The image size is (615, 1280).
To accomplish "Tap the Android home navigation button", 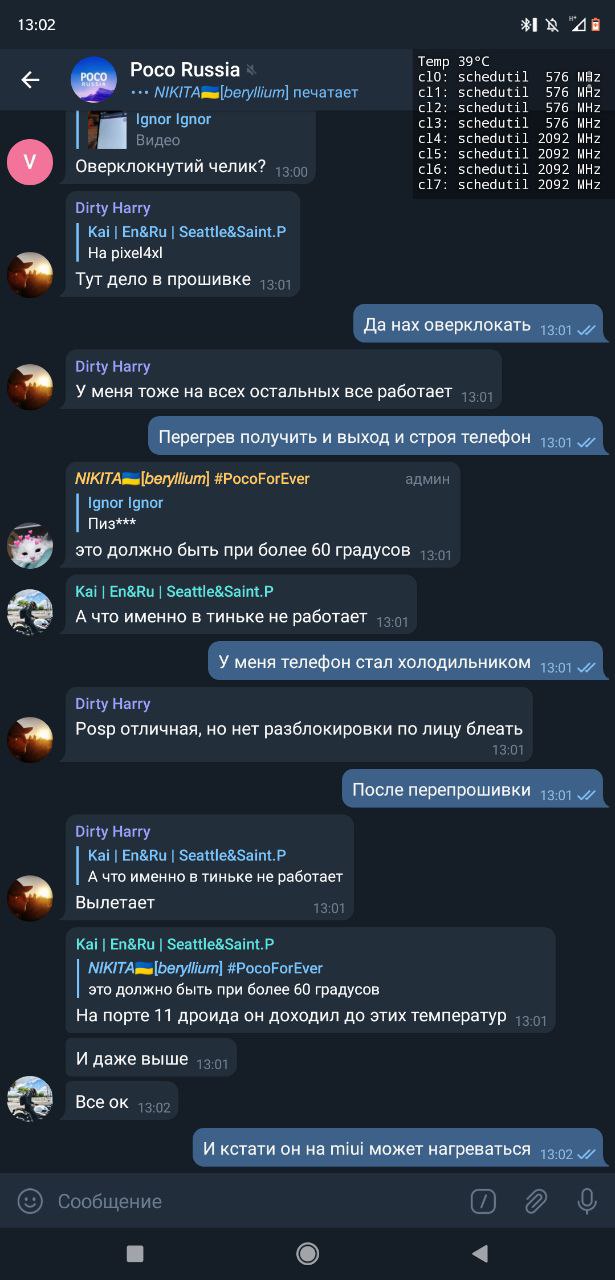I will [x=308, y=1253].
